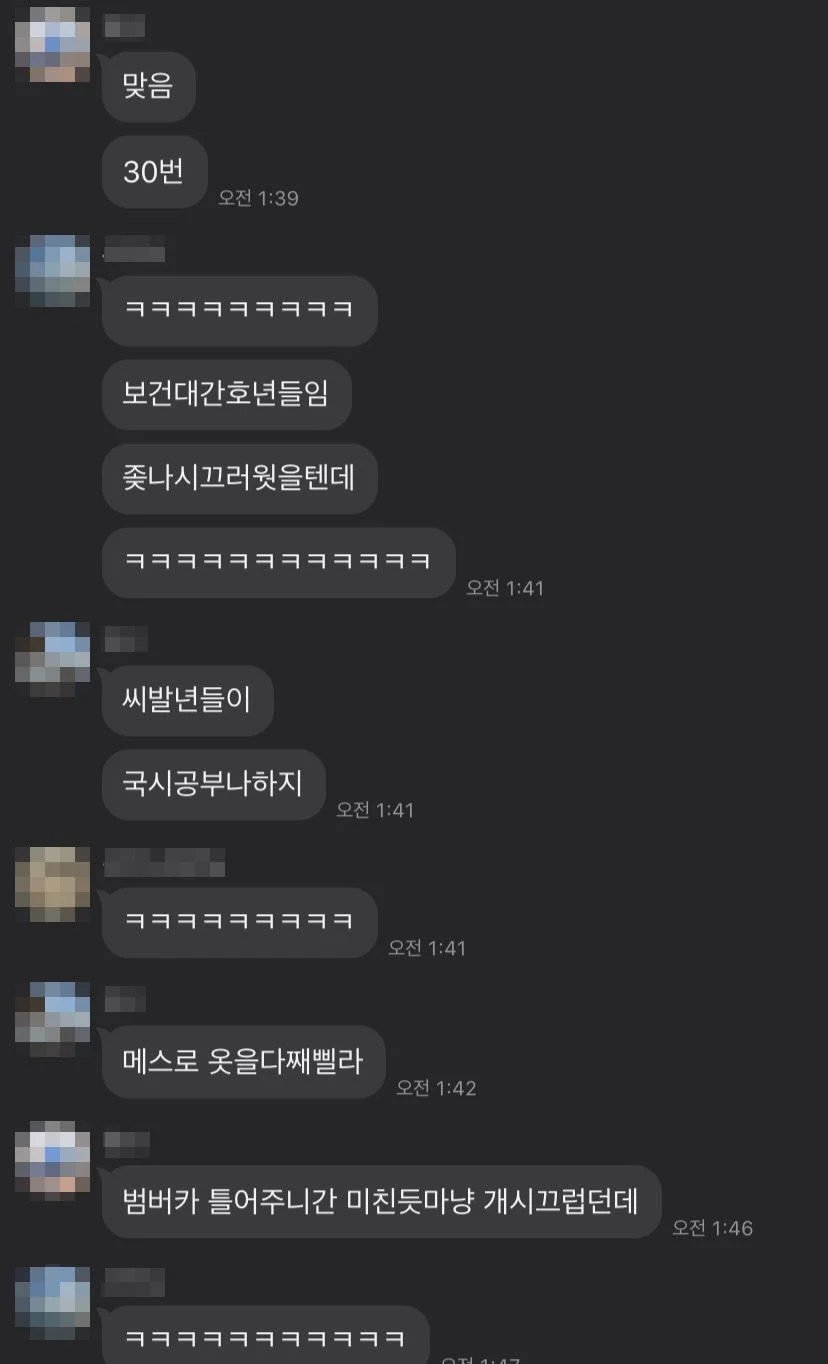Image resolution: width=828 pixels, height=1364 pixels.
Task: Select the message bubble starting with "범버카"
Action: pos(382,1201)
